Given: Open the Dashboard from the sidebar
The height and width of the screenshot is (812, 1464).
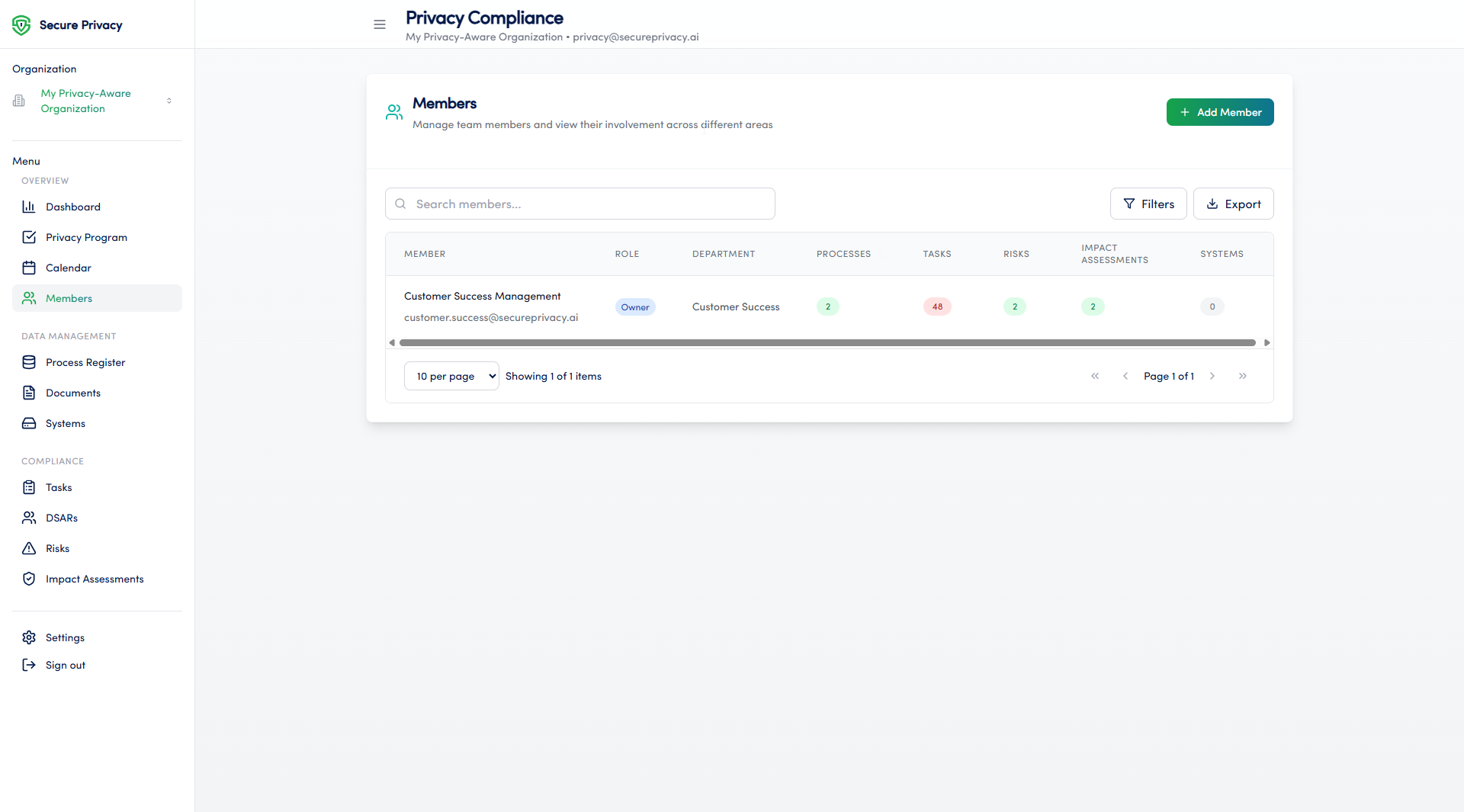Looking at the screenshot, I should point(72,207).
